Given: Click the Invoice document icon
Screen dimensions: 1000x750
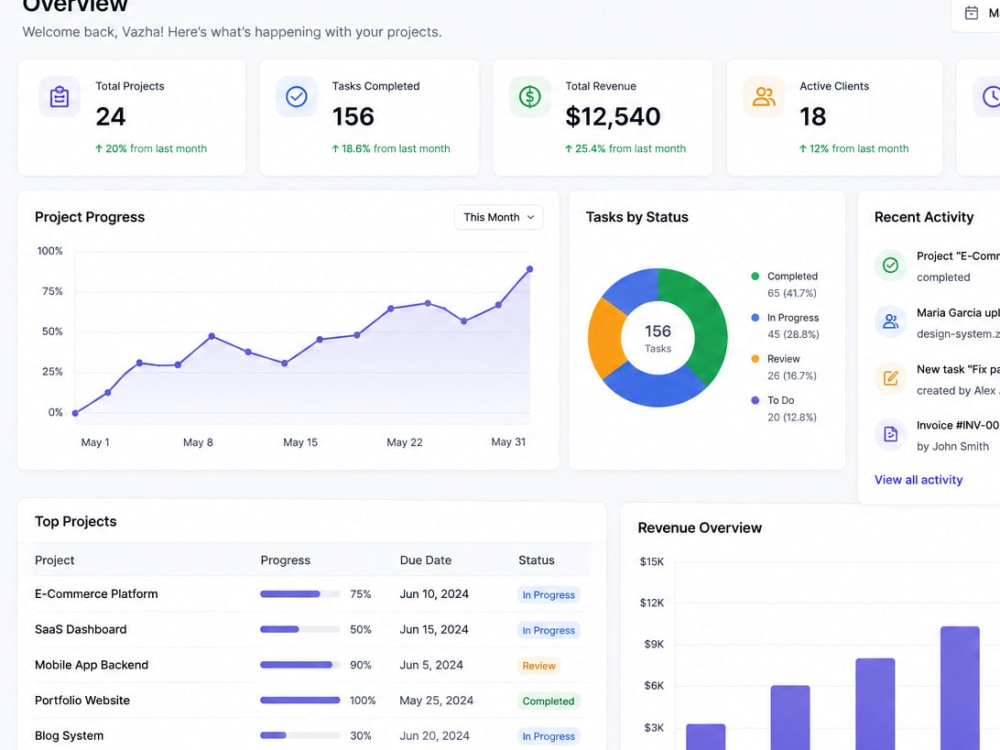Looking at the screenshot, I should 890,435.
